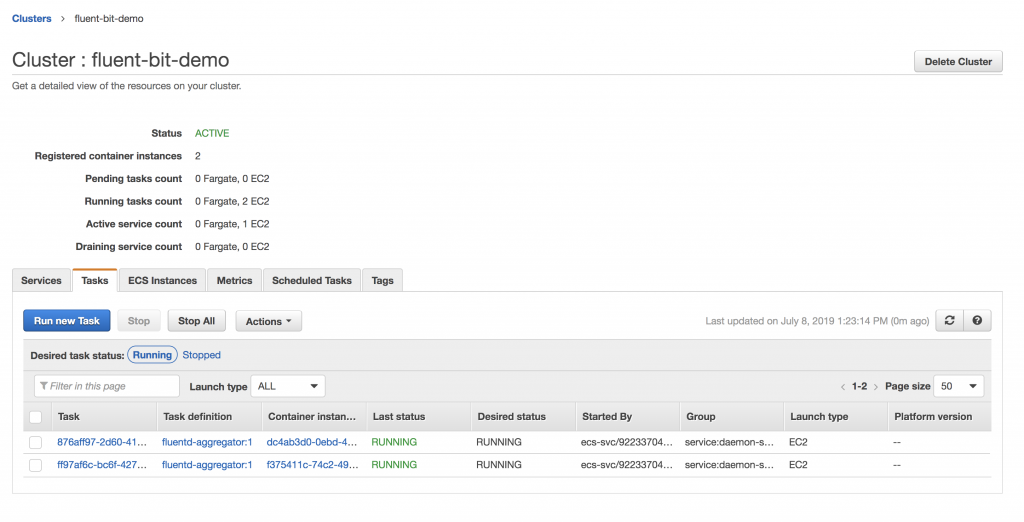Click the breadcrumb chevron separator

click(63, 18)
